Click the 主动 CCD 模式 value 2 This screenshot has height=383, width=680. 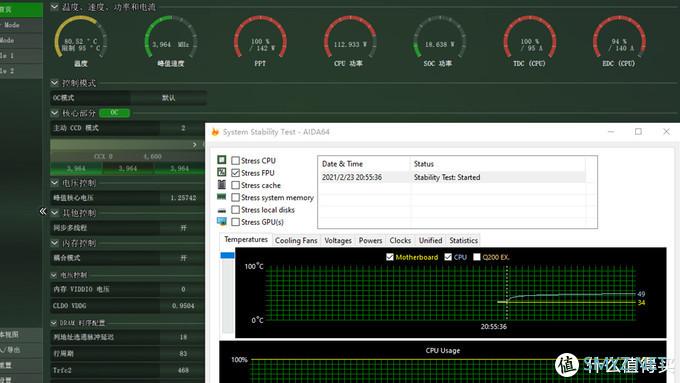coord(183,128)
